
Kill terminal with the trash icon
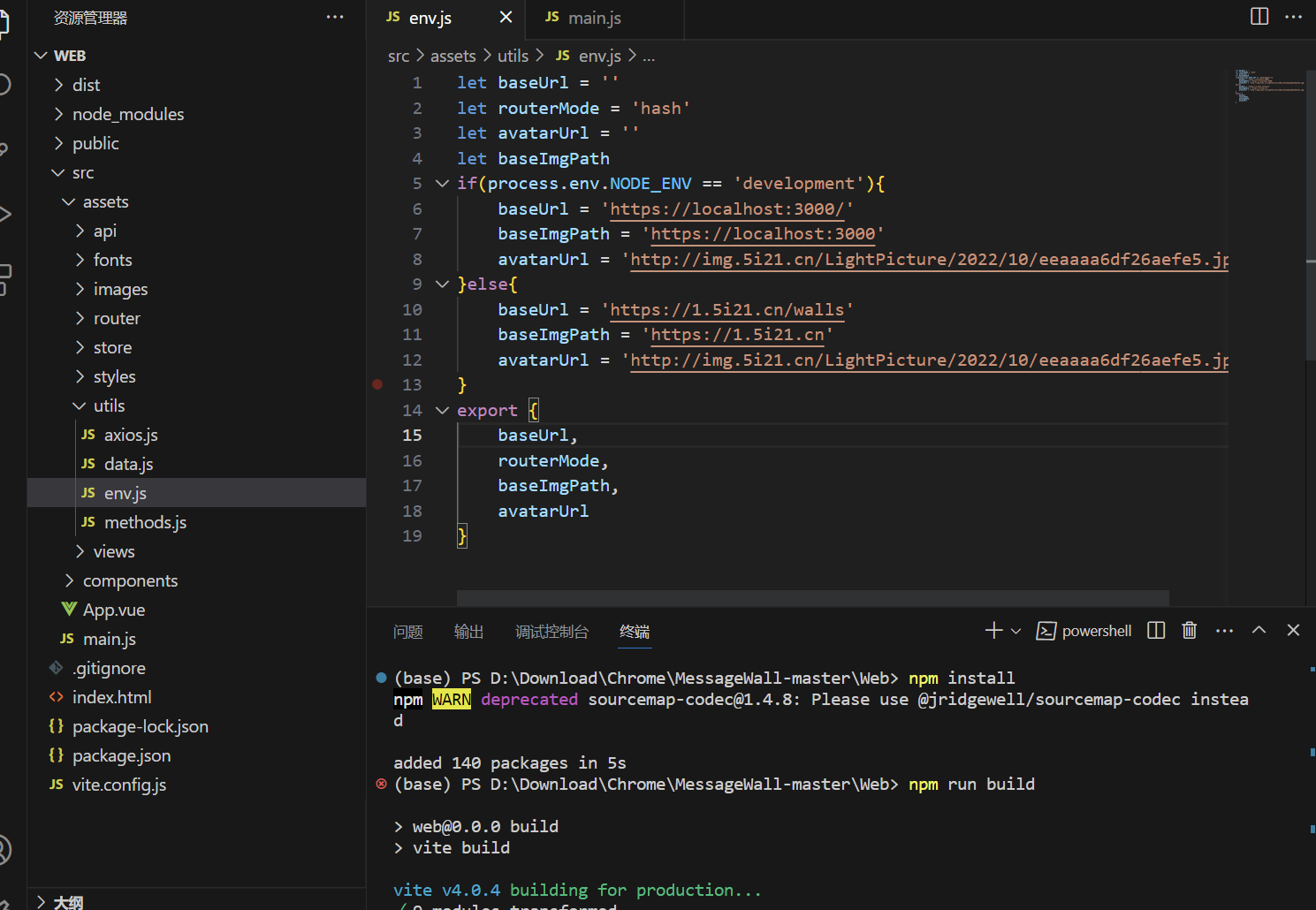(1190, 630)
